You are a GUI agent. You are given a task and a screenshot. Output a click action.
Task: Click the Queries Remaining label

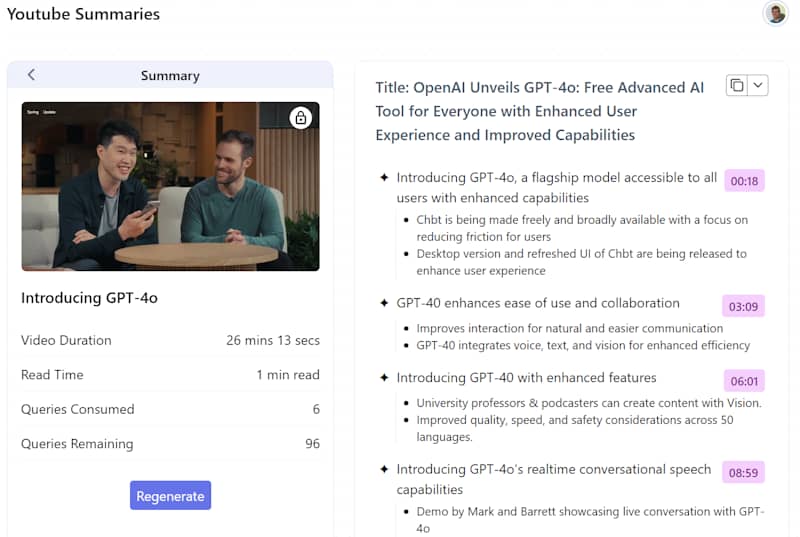pos(77,444)
